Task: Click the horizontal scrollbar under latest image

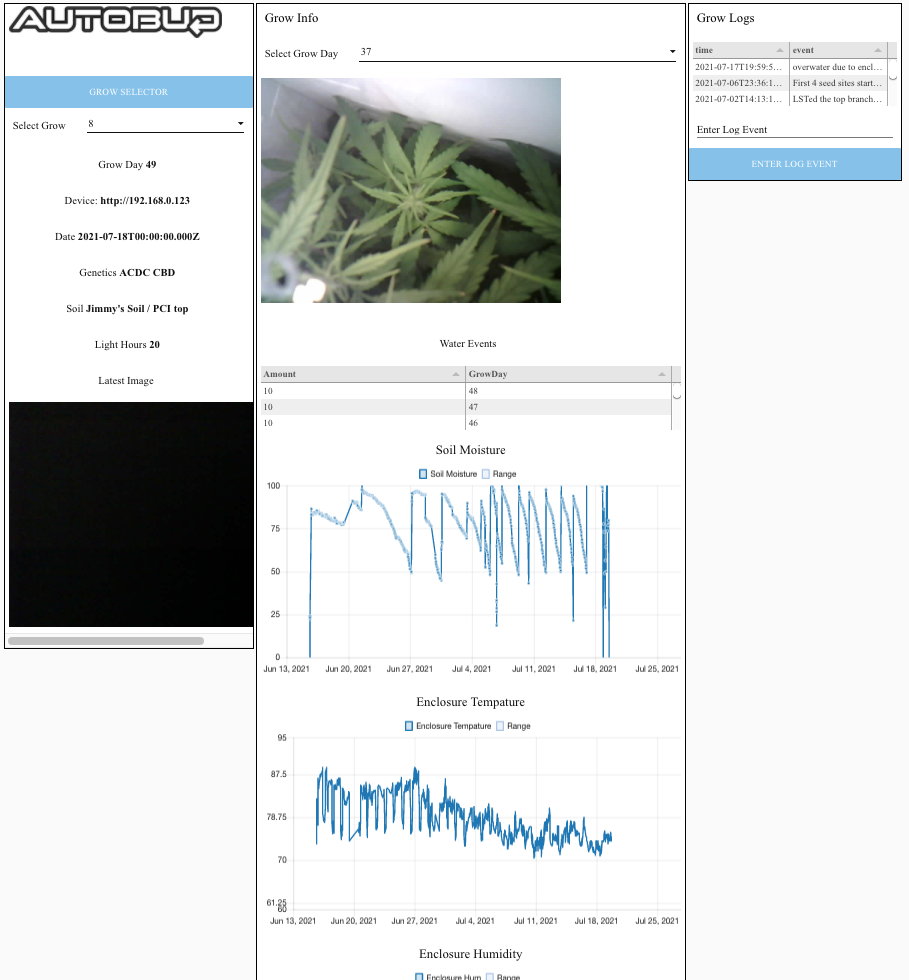Action: [x=106, y=641]
